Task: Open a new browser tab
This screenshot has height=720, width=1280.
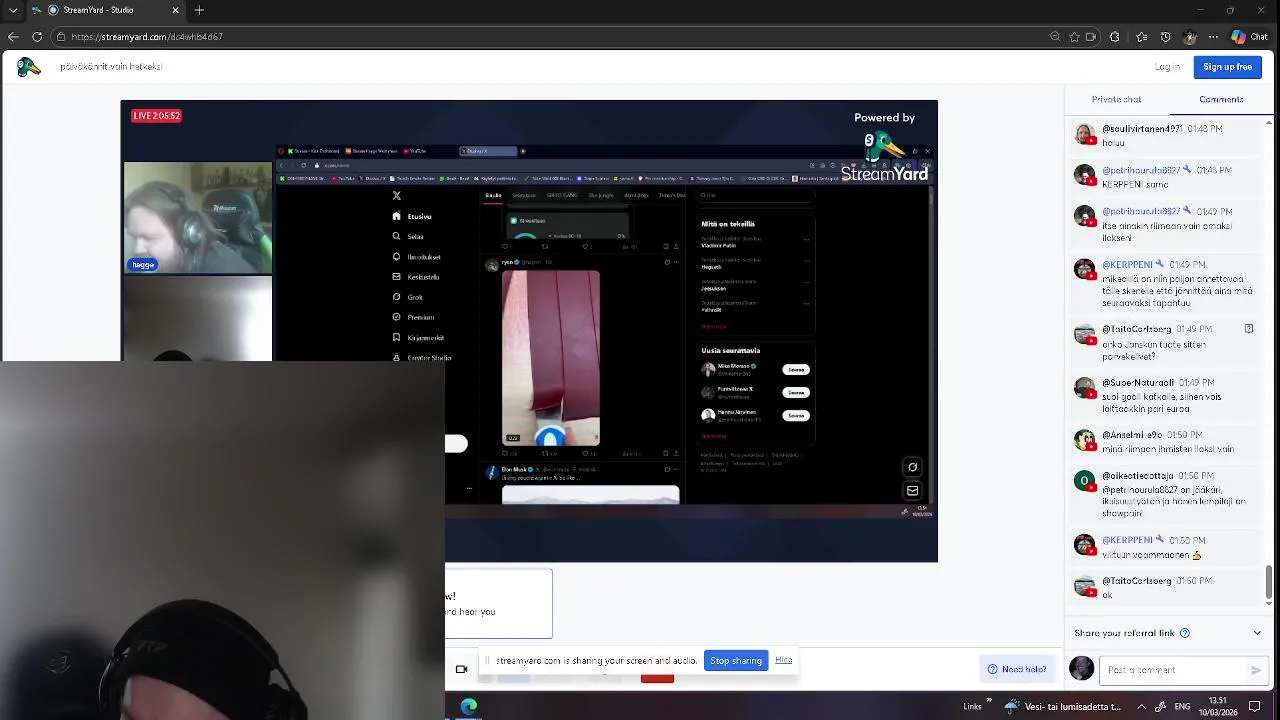Action: click(x=199, y=10)
